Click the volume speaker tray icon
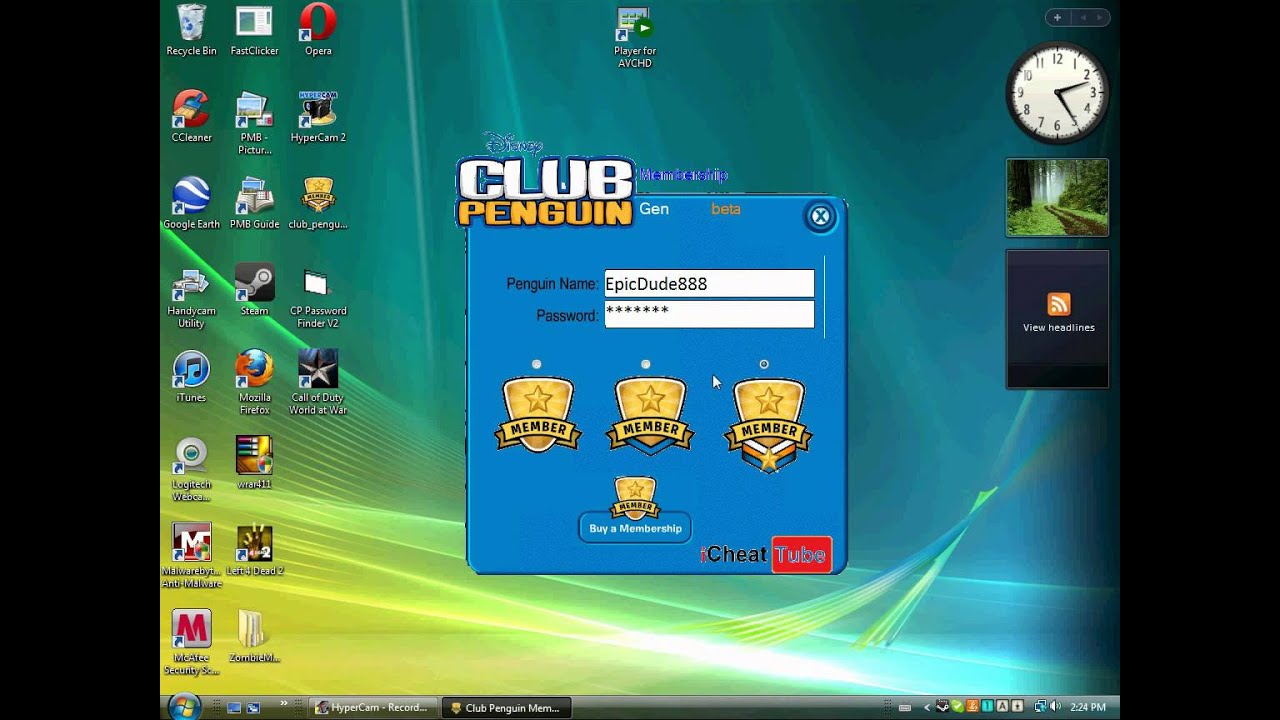The image size is (1280, 720). pyautogui.click(x=1056, y=707)
